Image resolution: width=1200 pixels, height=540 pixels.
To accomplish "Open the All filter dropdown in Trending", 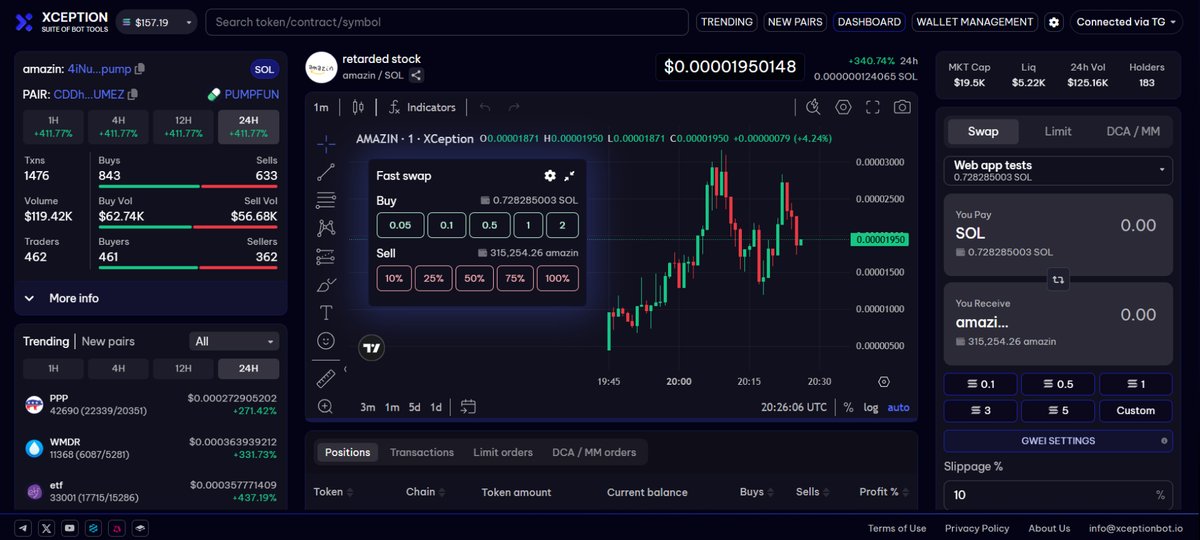I will coord(234,341).
